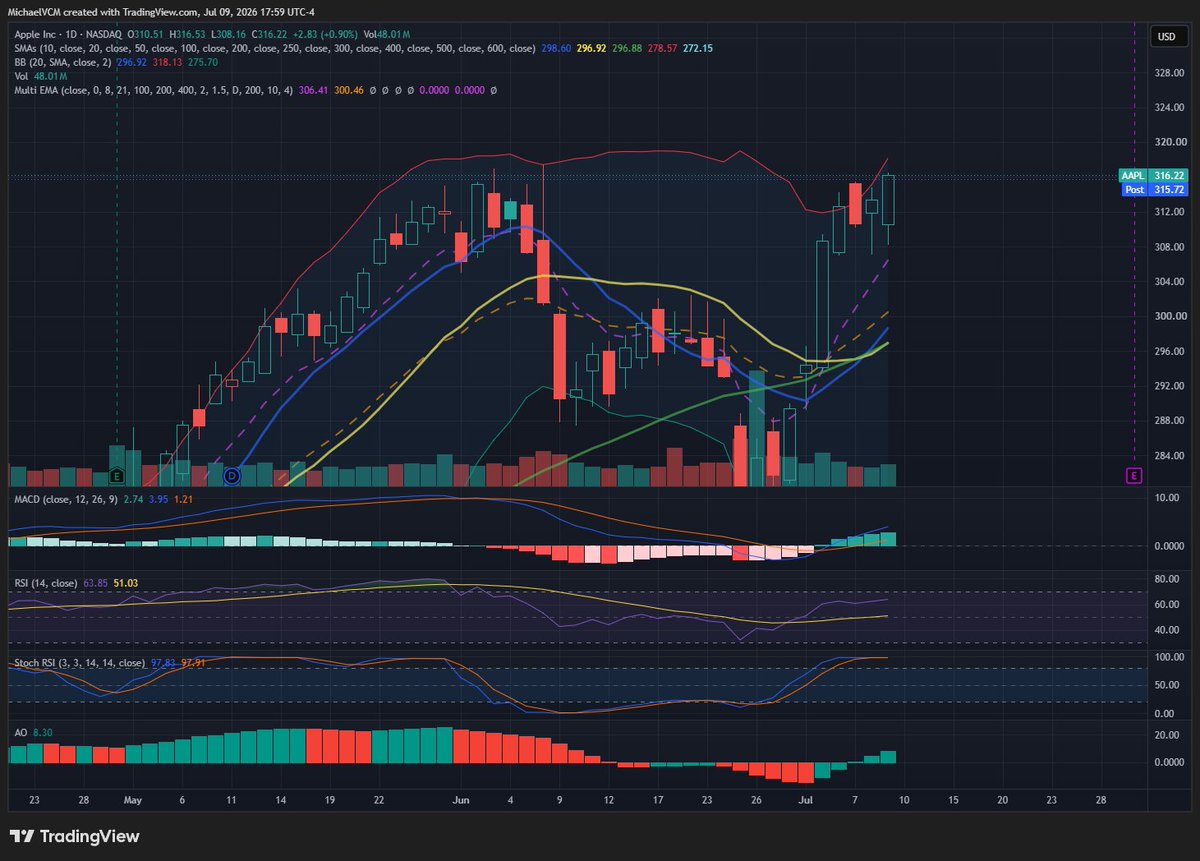Click the blue dividend D marker
Image resolution: width=1200 pixels, height=861 pixels.
coord(232,476)
